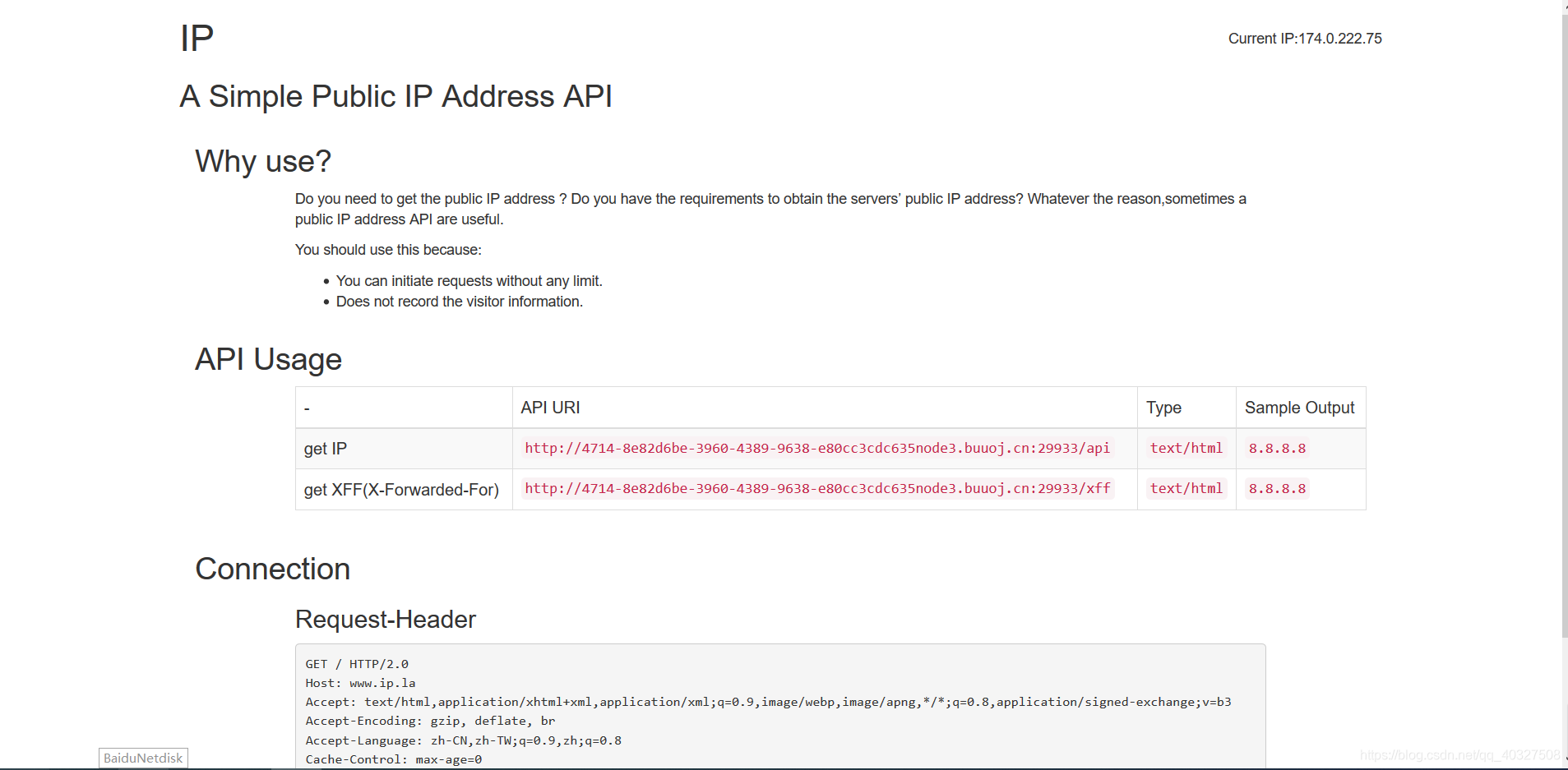1568x770 pixels.
Task: Click the 'Type' column header
Action: [x=1163, y=408]
